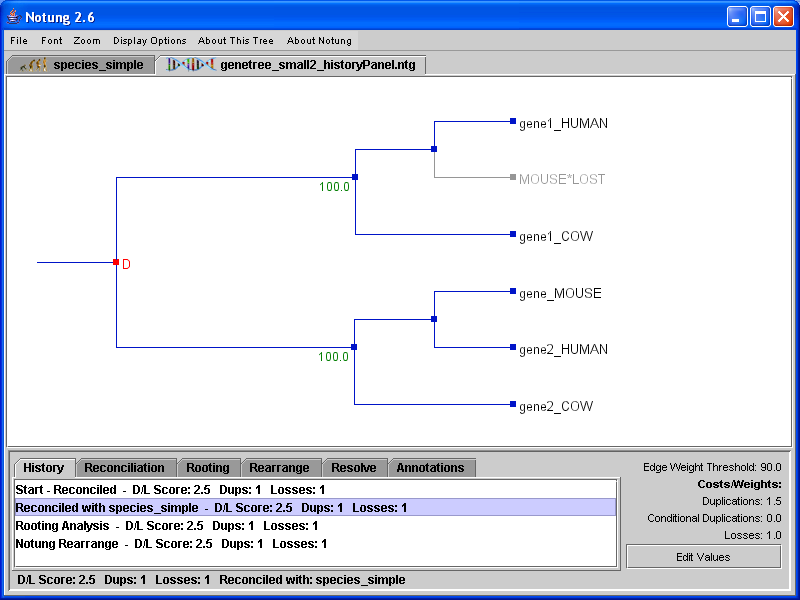Open the File menu
This screenshot has height=600, width=800.
click(19, 41)
